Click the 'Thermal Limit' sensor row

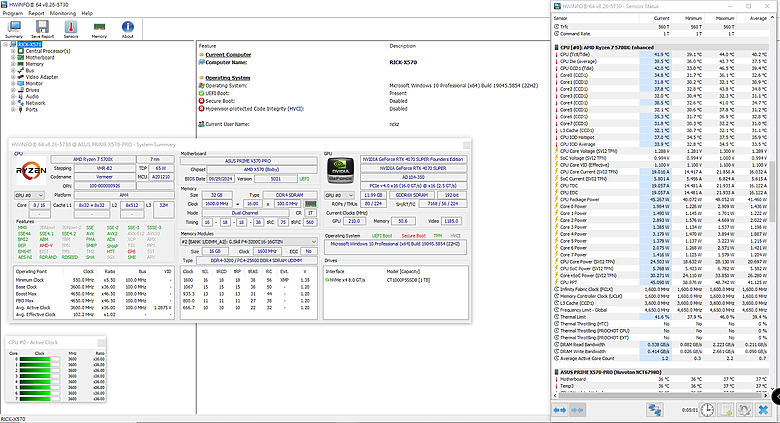(661, 317)
